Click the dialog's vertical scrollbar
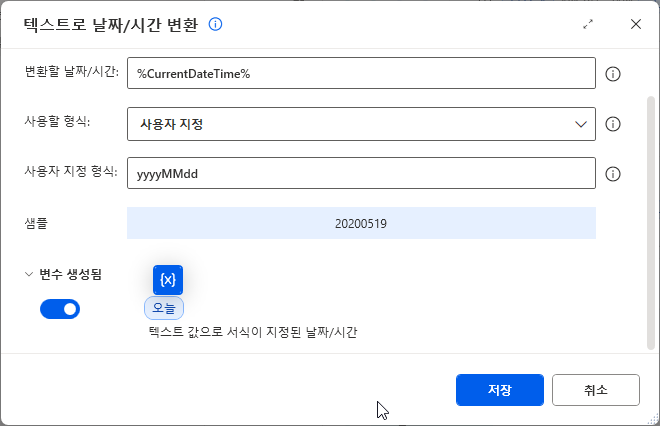 pos(651,223)
